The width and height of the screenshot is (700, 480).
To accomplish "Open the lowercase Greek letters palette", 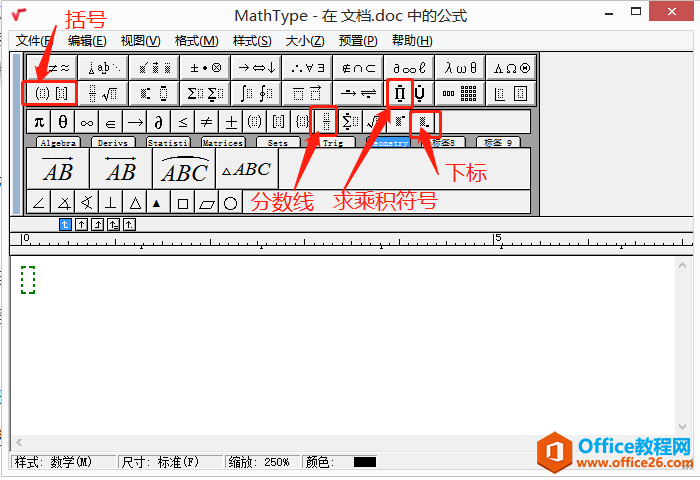I will point(460,68).
